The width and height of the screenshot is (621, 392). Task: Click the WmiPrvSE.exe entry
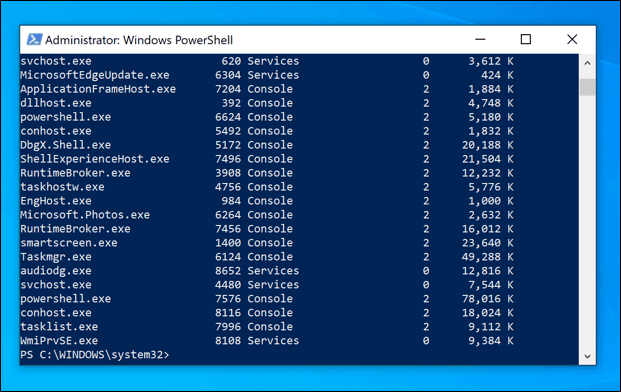pos(59,341)
